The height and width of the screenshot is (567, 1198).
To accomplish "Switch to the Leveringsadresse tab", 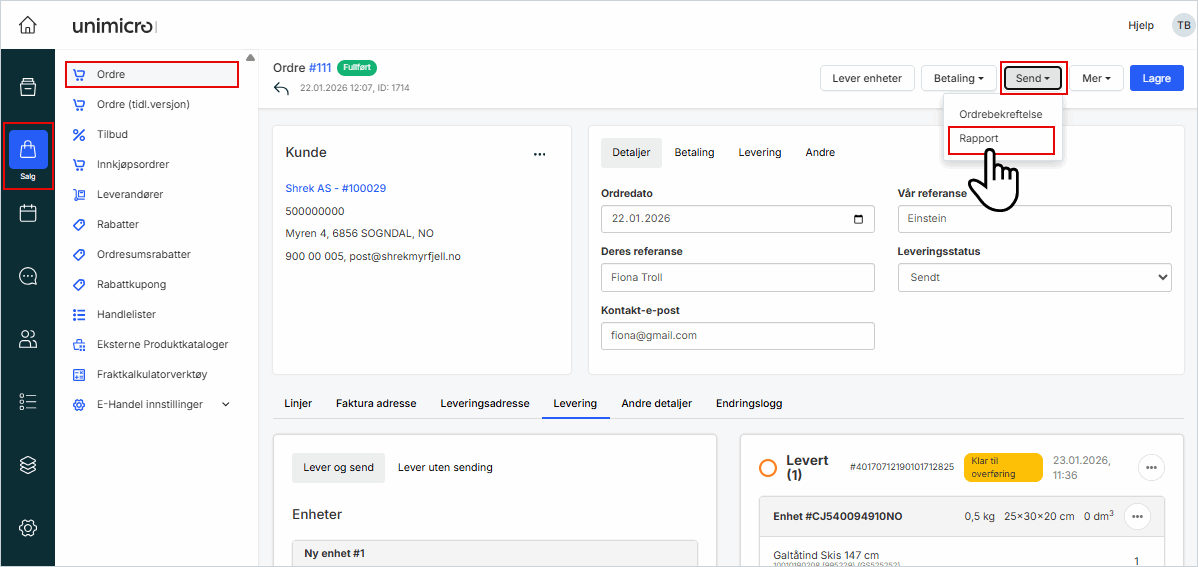I will 485,403.
